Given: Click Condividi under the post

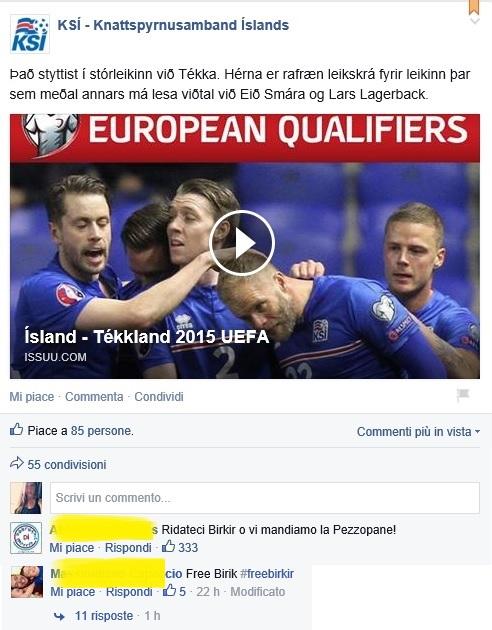Looking at the screenshot, I should click(159, 397).
